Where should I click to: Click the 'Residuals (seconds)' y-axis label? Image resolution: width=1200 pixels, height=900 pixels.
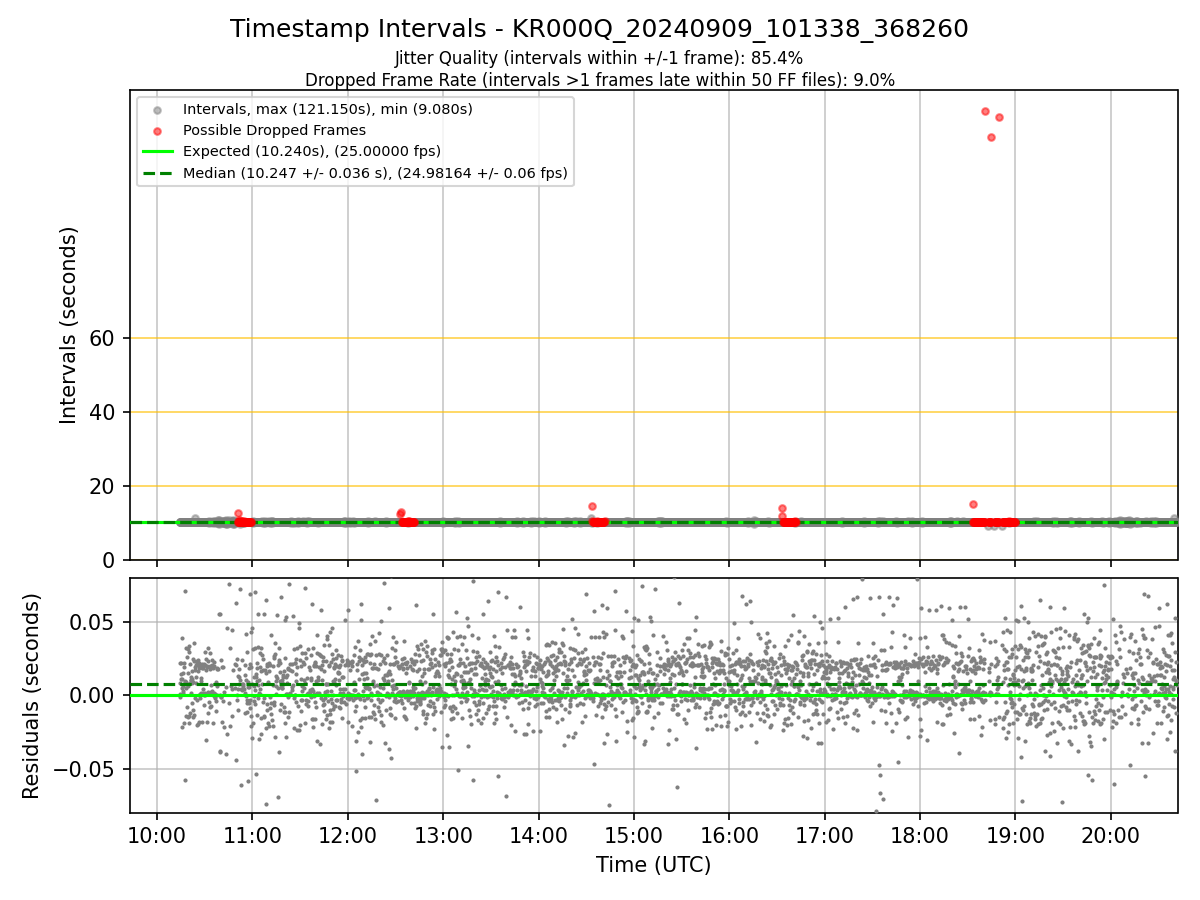click(x=31, y=696)
